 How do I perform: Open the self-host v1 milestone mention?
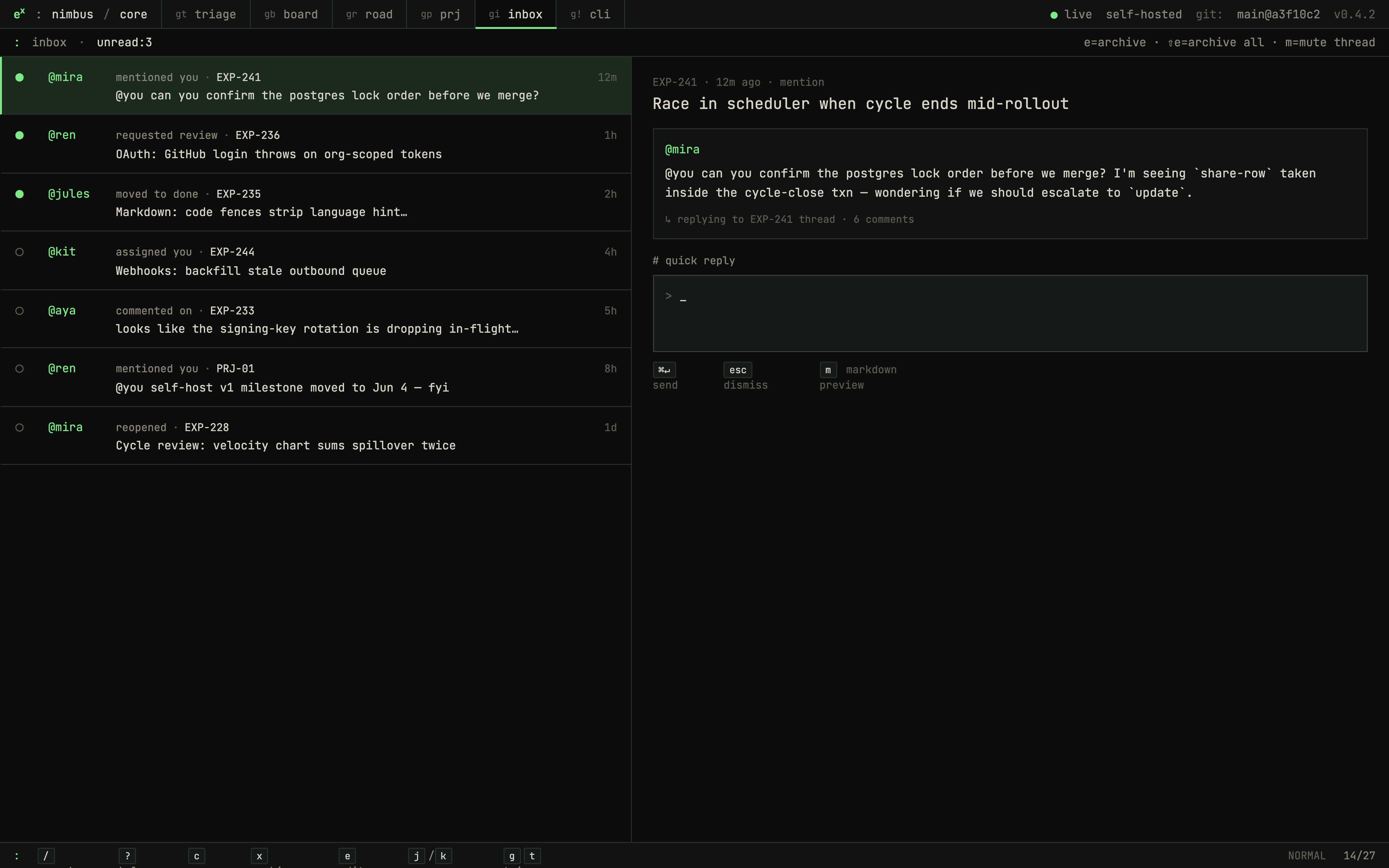point(316,378)
